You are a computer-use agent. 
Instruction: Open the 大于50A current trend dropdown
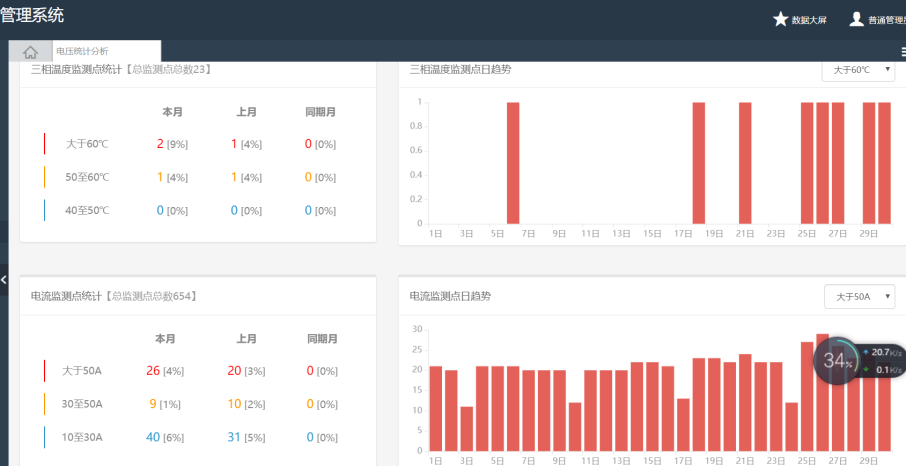pos(858,297)
